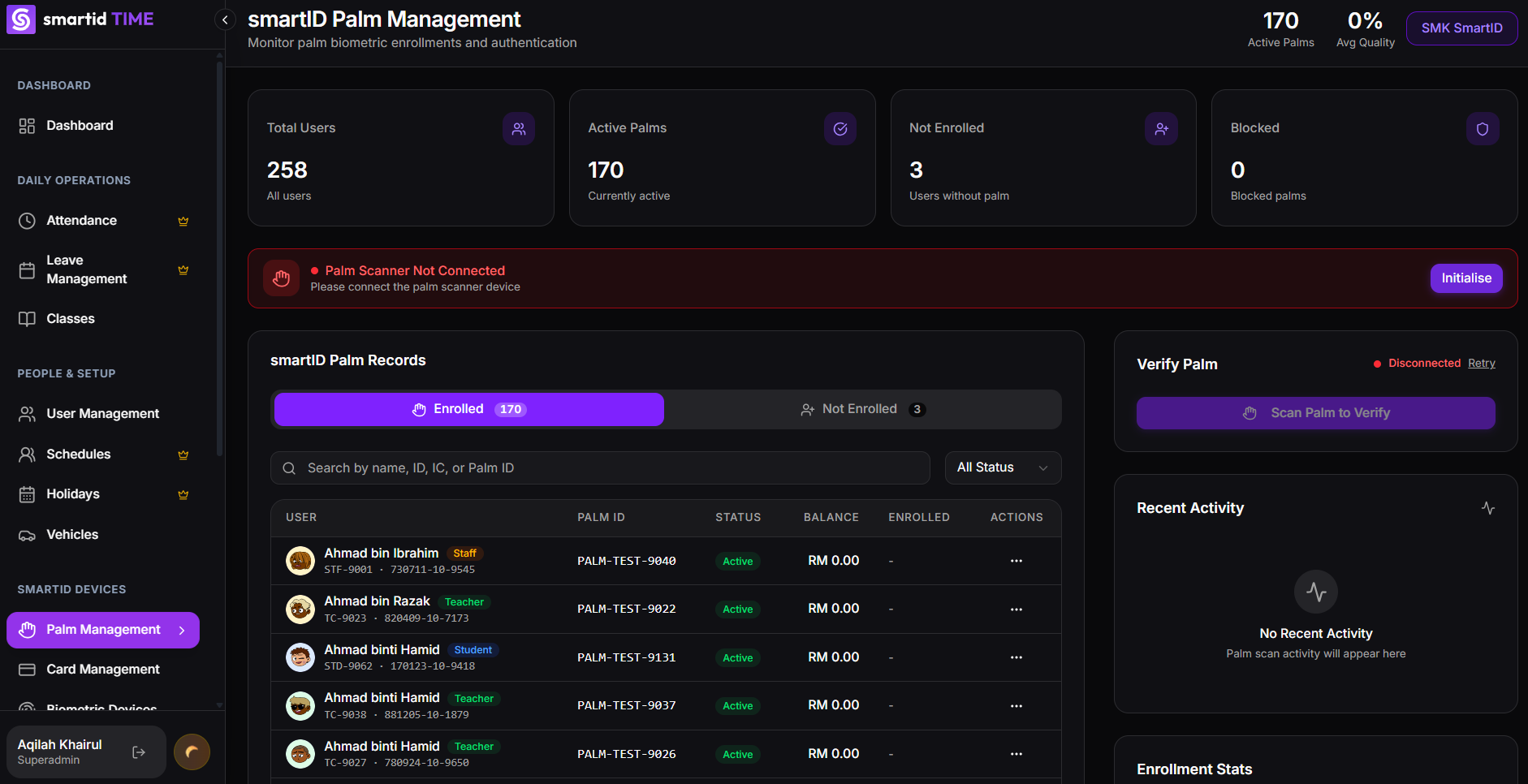Screen dimensions: 1528x784
Task: Click the USER column header
Action: coord(301,518)
